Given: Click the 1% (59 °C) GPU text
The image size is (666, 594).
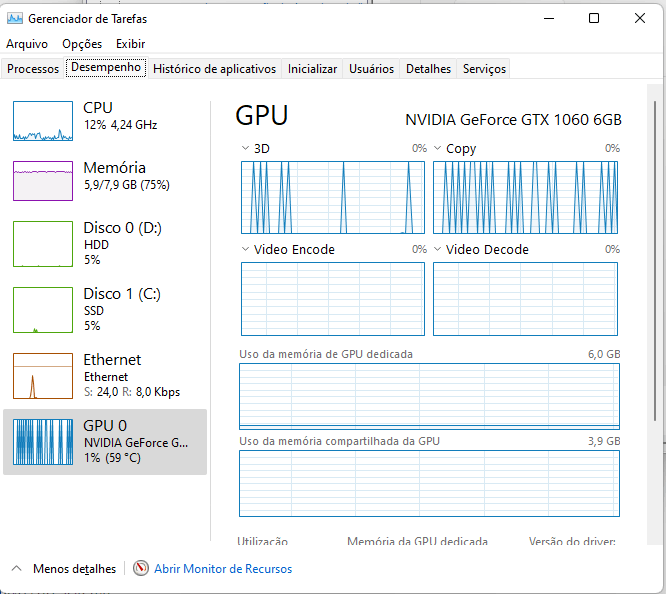Looking at the screenshot, I should [112, 458].
